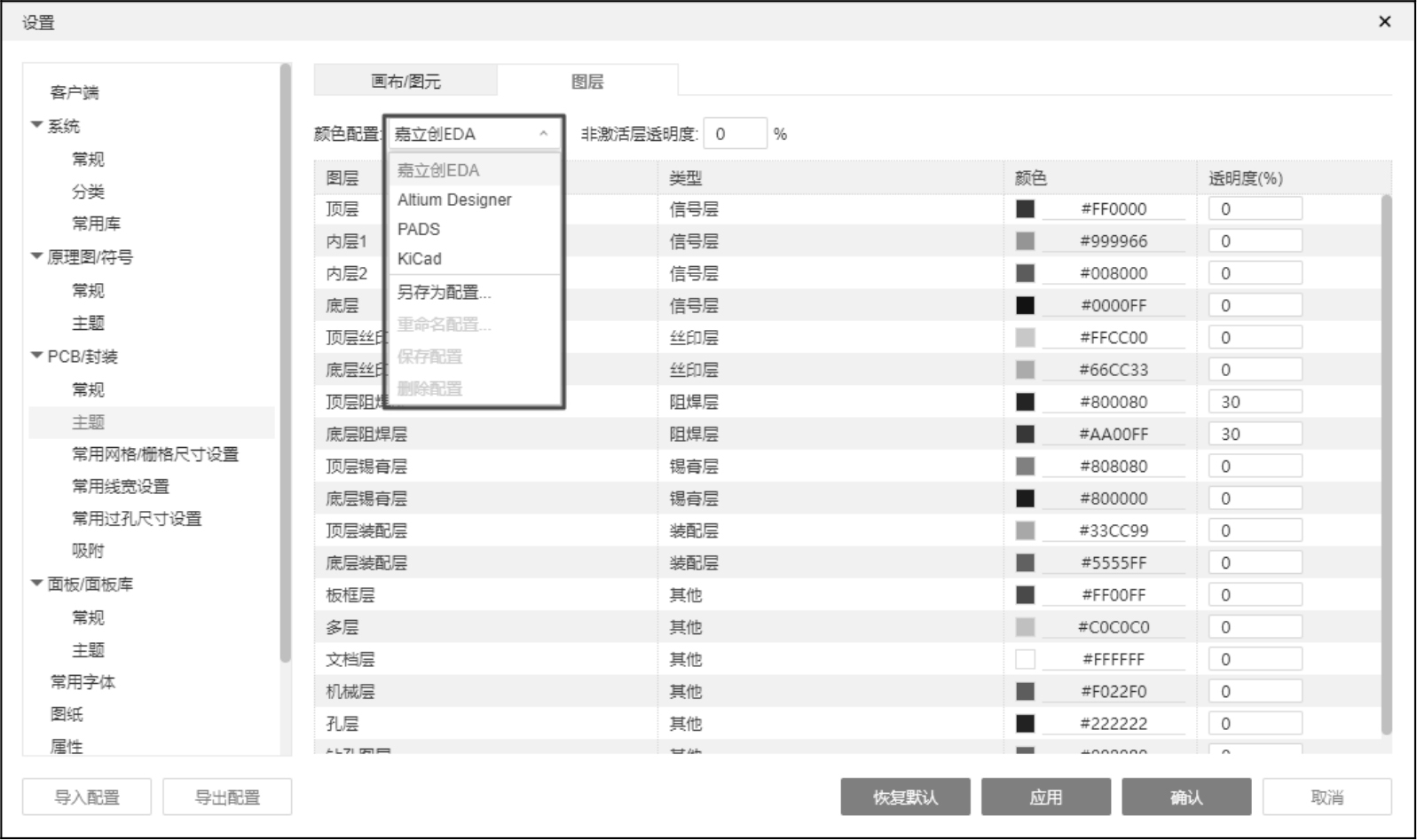Viewport: 1417px width, 840px height.
Task: Click the 非激活层透明度 input field
Action: point(735,134)
